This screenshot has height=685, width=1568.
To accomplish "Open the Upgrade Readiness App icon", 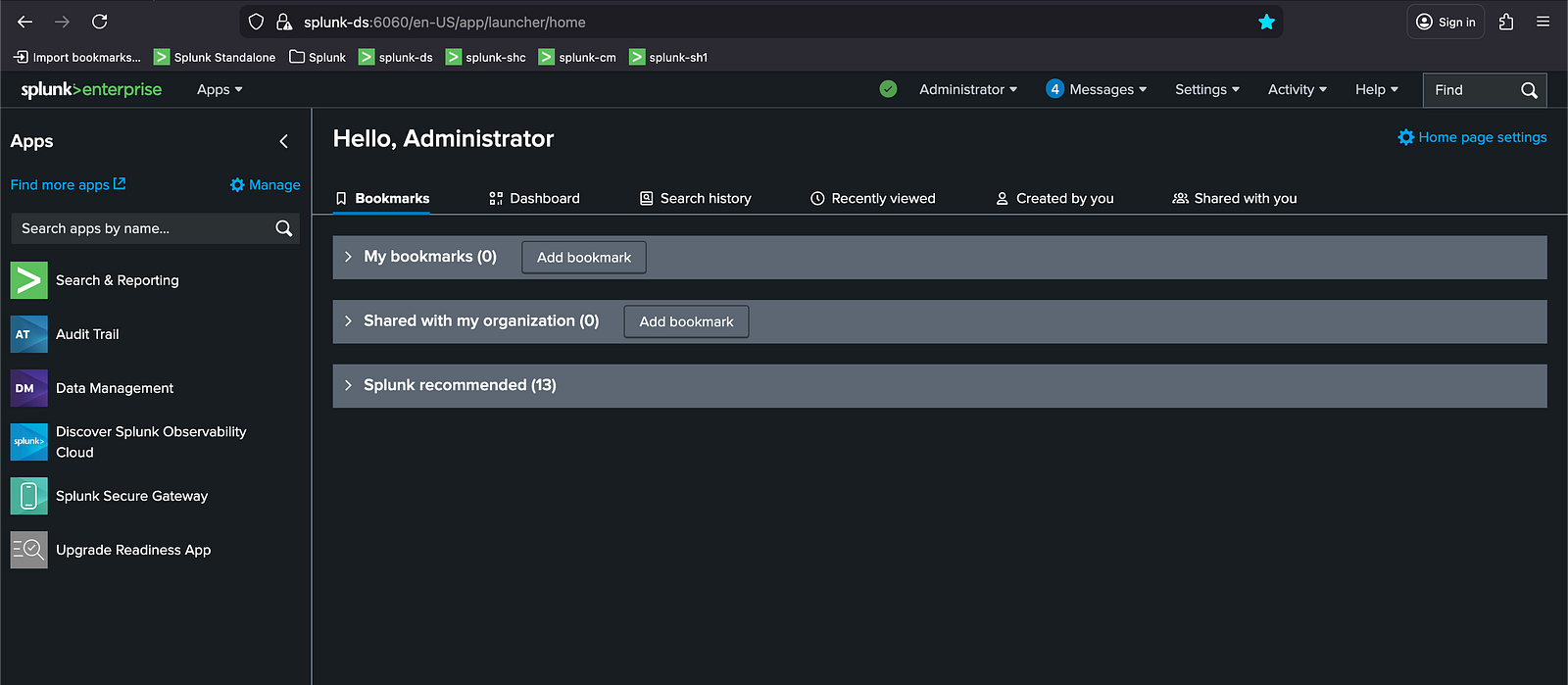I will 28,550.
